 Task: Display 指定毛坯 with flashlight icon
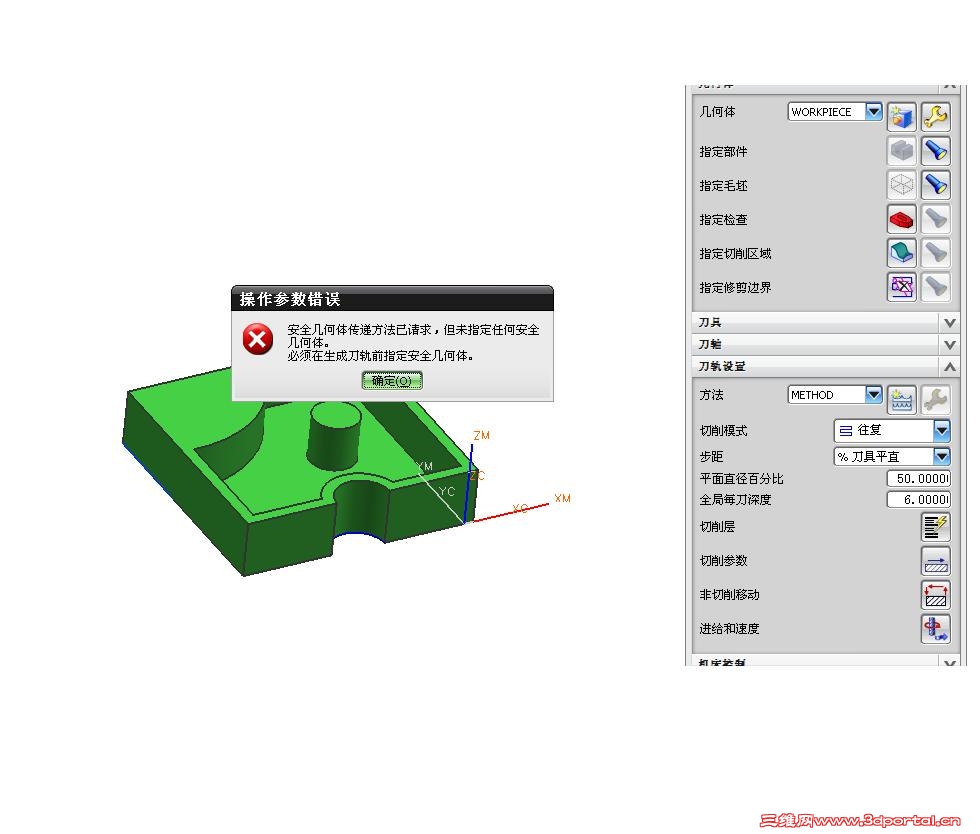(x=936, y=185)
